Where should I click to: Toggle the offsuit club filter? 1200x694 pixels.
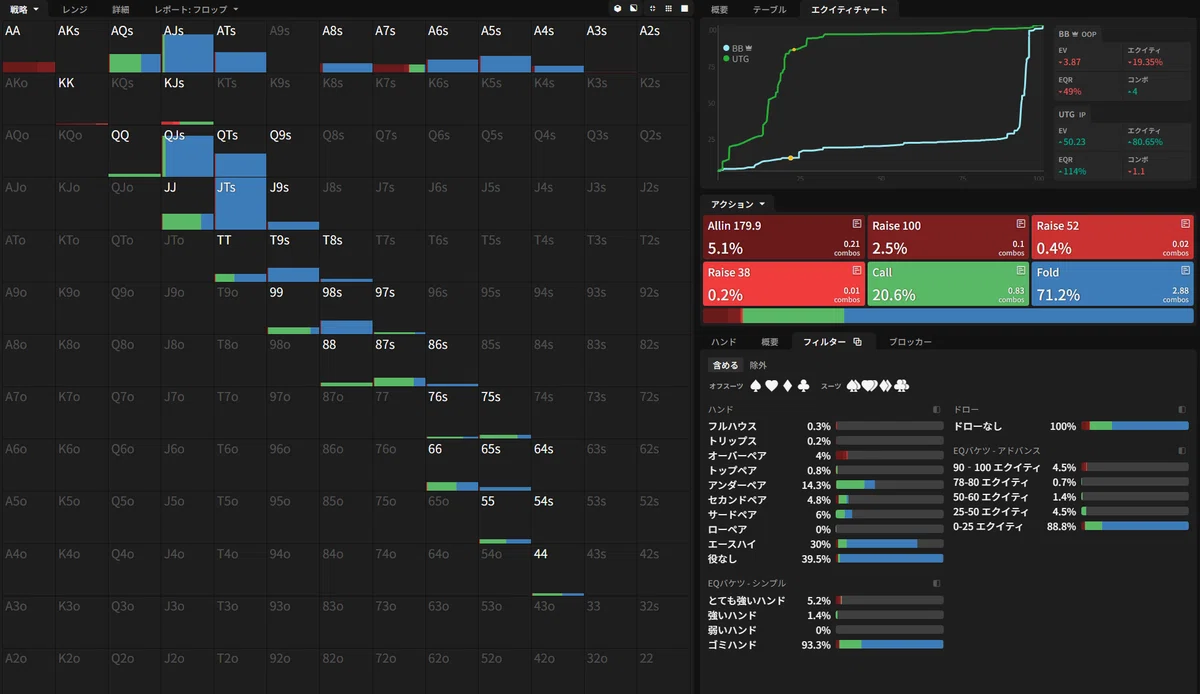point(803,385)
